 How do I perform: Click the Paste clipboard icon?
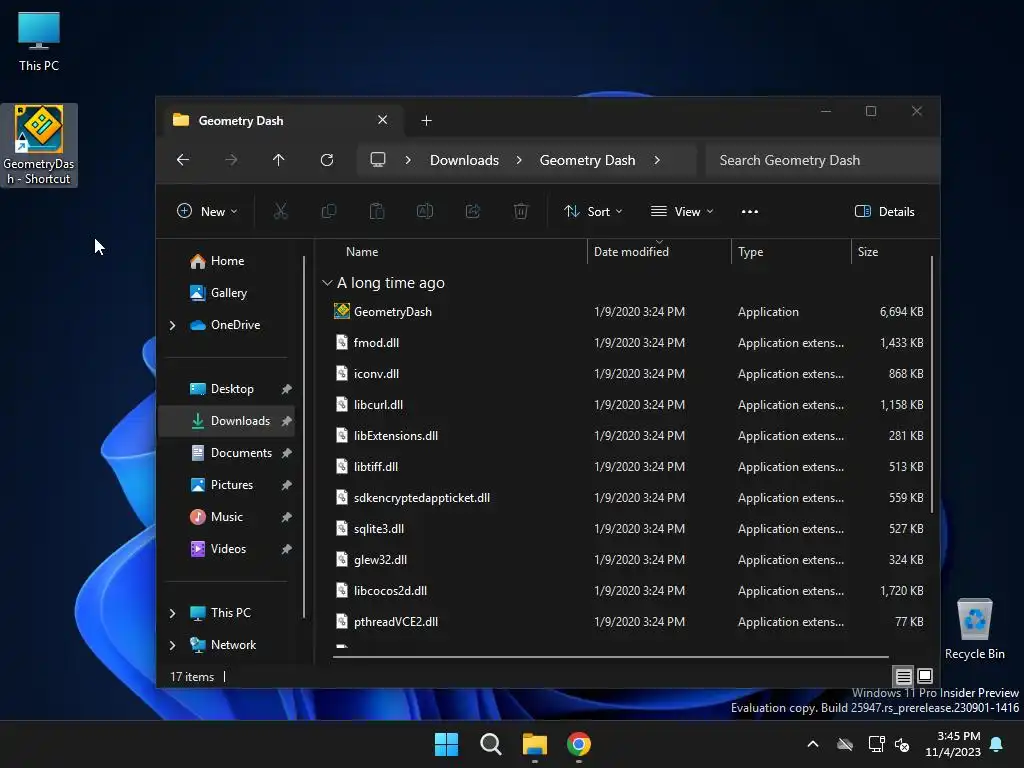click(x=377, y=211)
